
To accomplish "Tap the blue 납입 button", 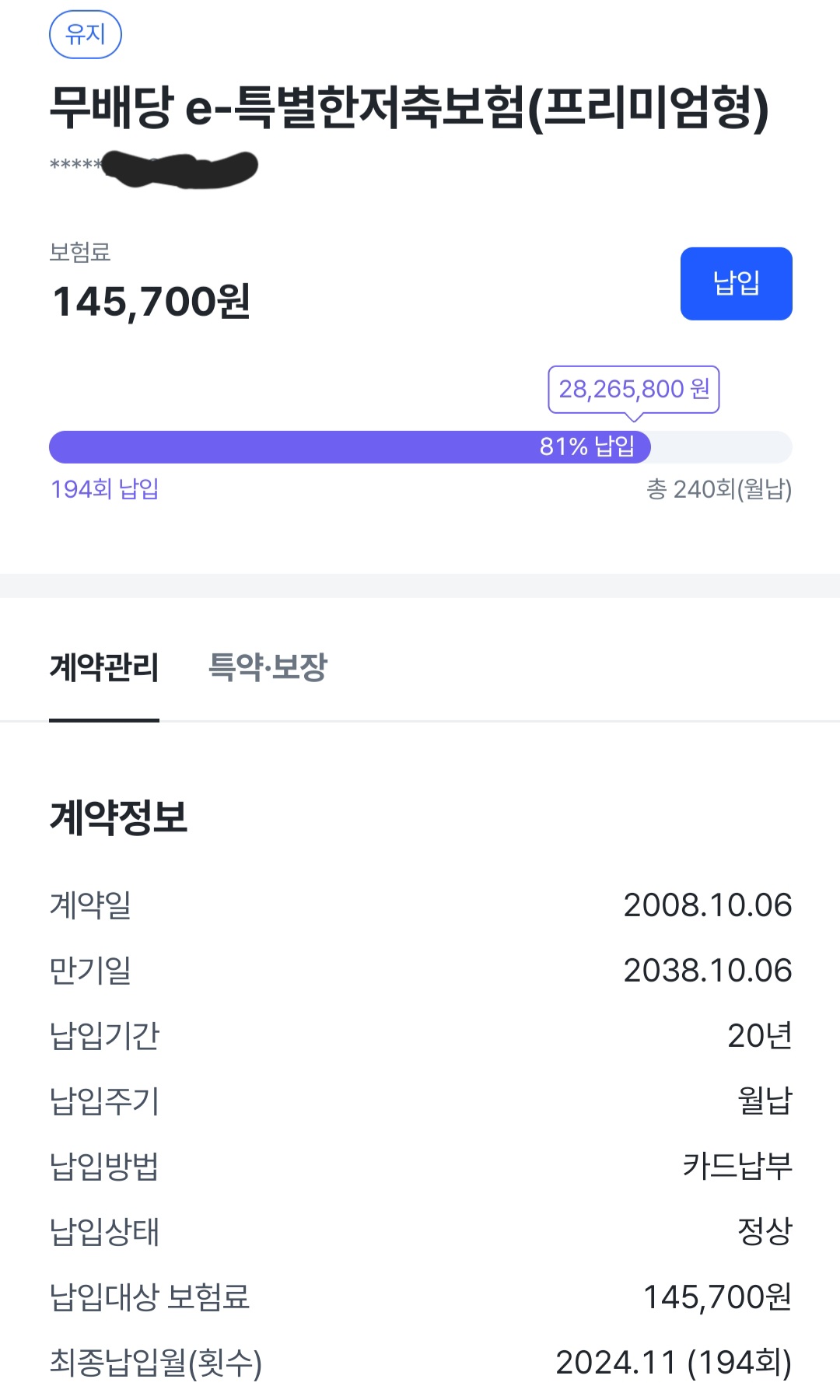I will (736, 284).
